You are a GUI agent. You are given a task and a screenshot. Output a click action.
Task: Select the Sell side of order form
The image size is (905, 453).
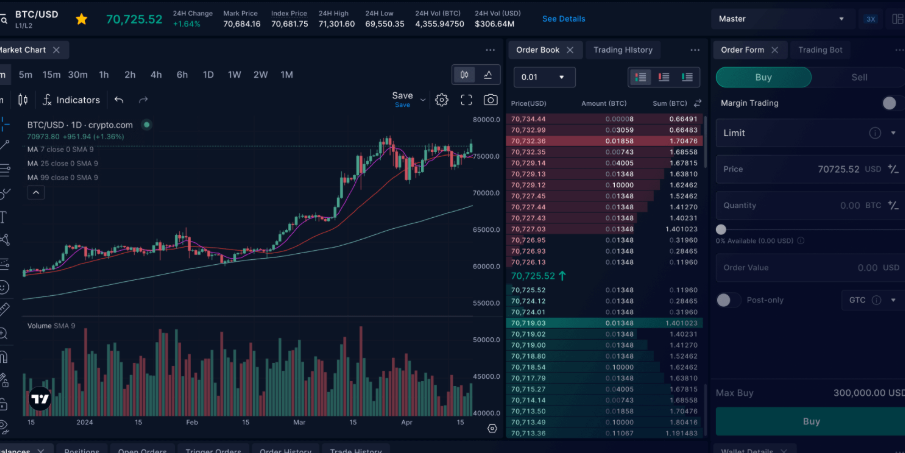858,77
